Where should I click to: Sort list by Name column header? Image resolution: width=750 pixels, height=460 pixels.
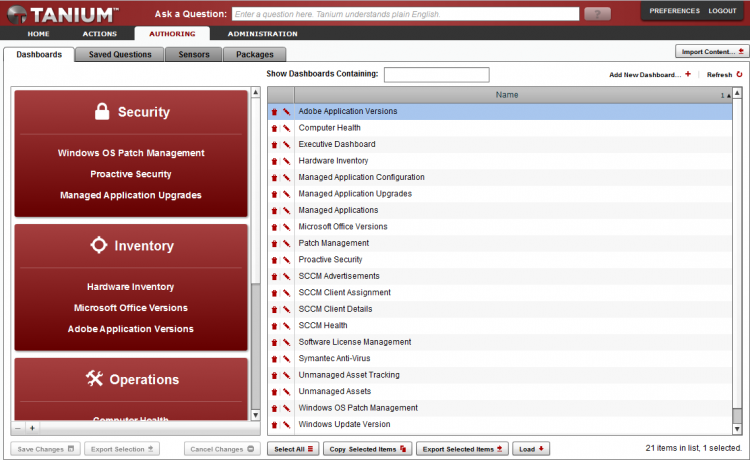(x=507, y=95)
